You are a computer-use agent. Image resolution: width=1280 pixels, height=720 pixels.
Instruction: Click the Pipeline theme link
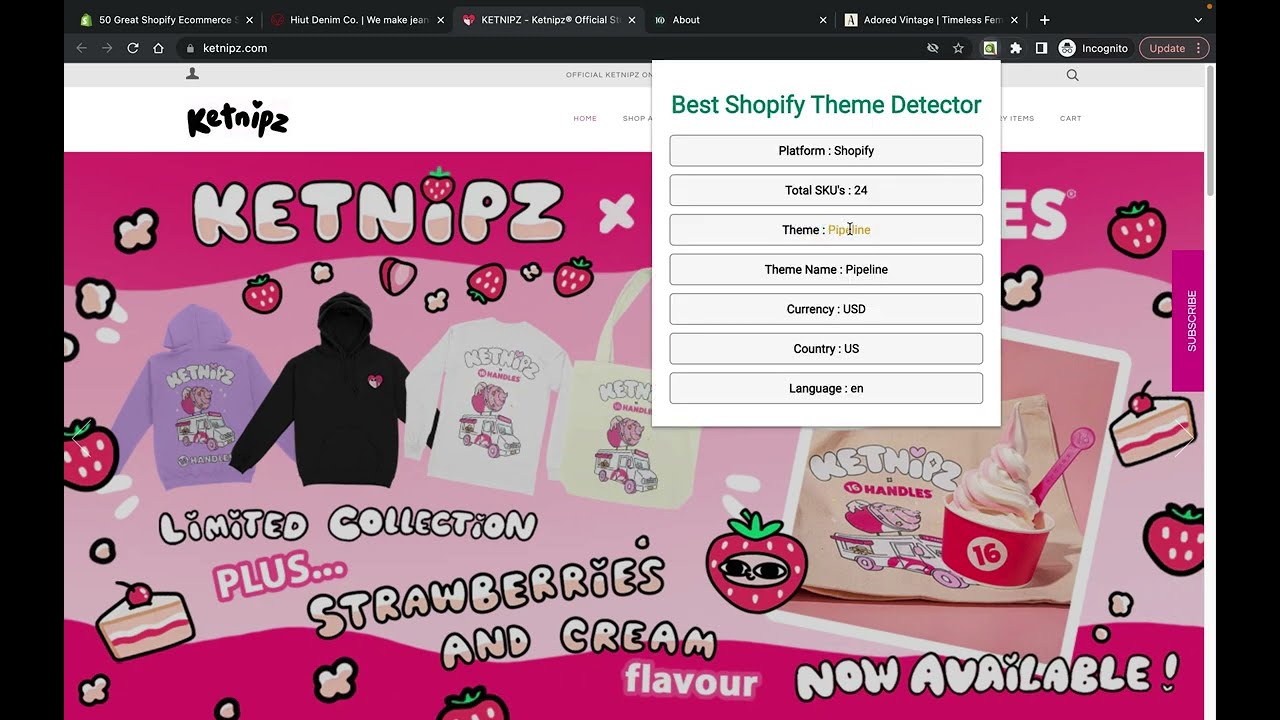[849, 230]
